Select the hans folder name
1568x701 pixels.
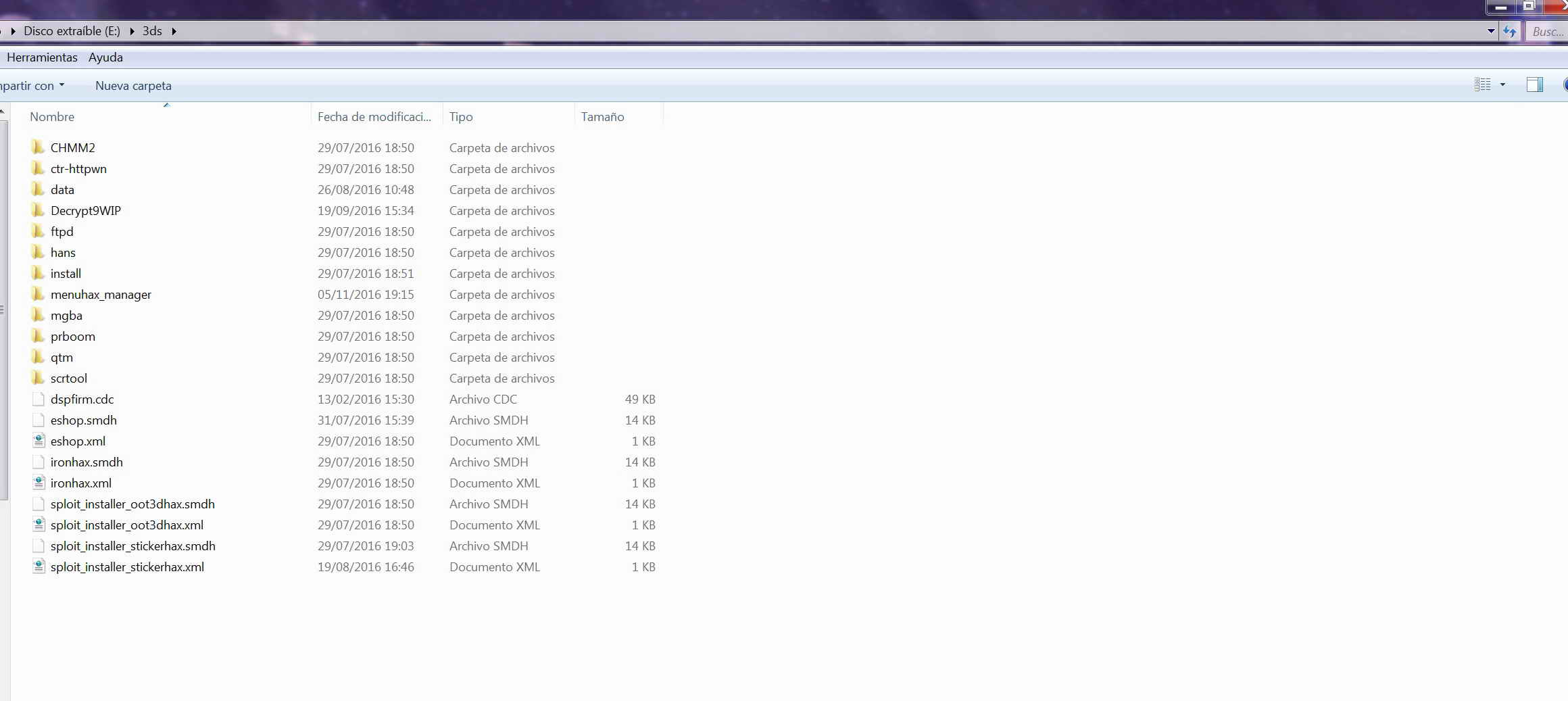click(63, 252)
